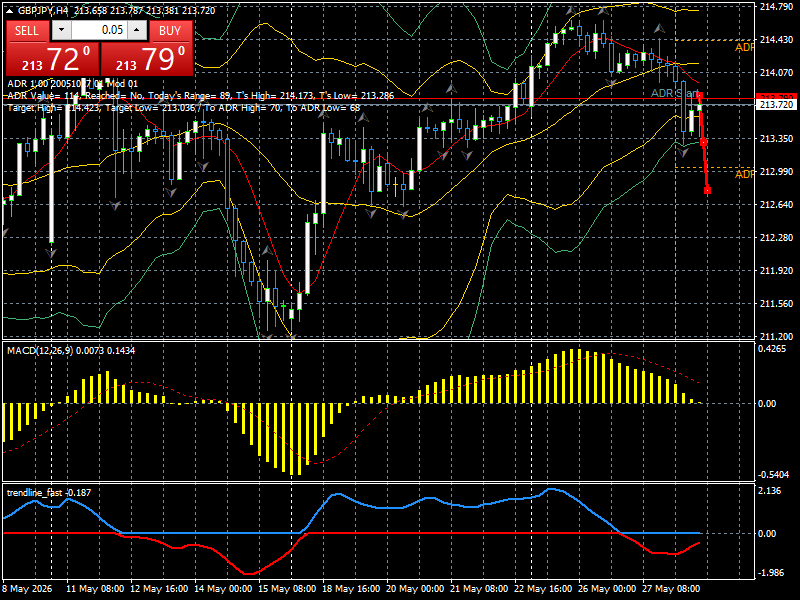The height and width of the screenshot is (600, 800).
Task: Click the current price tag 213.720
Action: pos(776,105)
